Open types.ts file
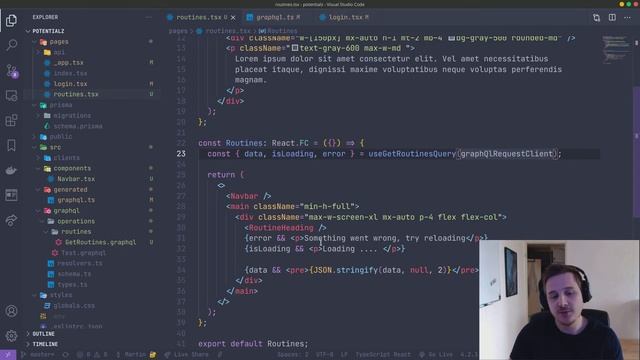The width and height of the screenshot is (640, 360). coord(72,284)
